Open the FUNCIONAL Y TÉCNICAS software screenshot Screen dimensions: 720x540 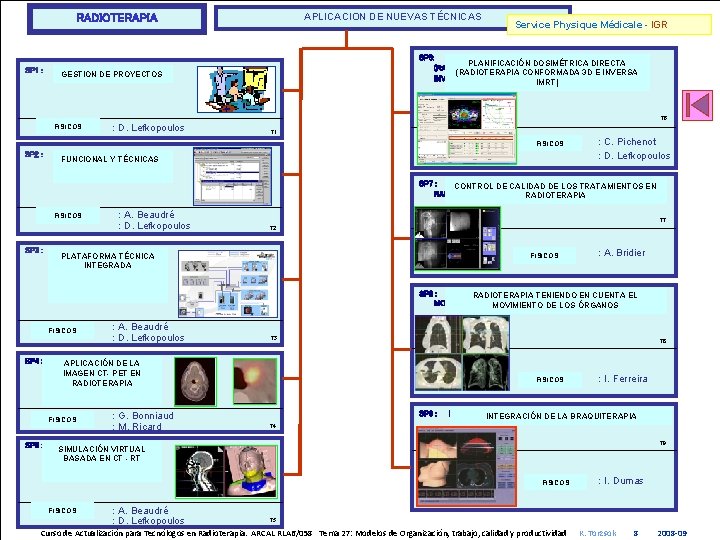tap(232, 176)
